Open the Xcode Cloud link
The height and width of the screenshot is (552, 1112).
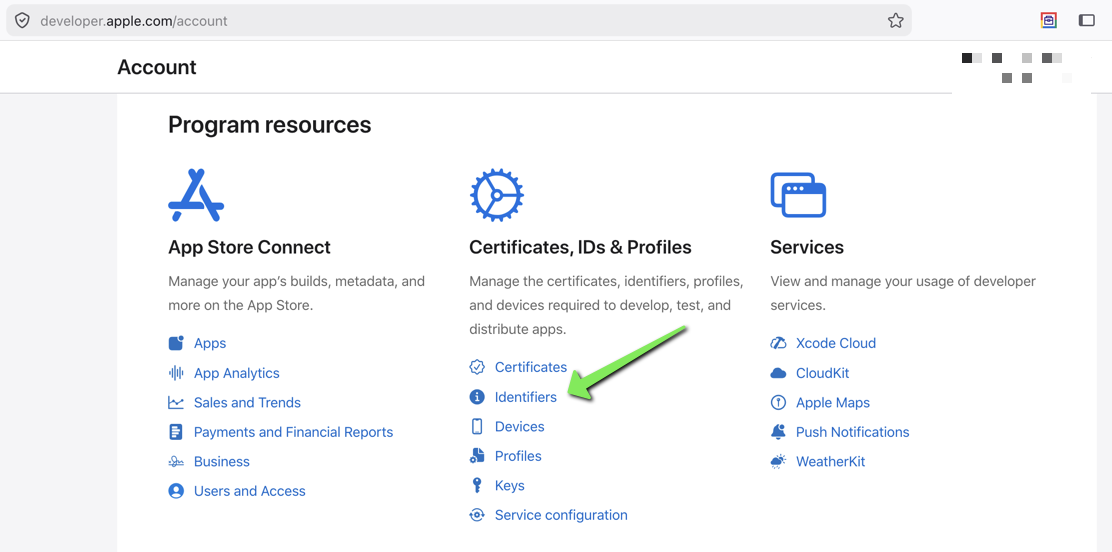pos(836,343)
